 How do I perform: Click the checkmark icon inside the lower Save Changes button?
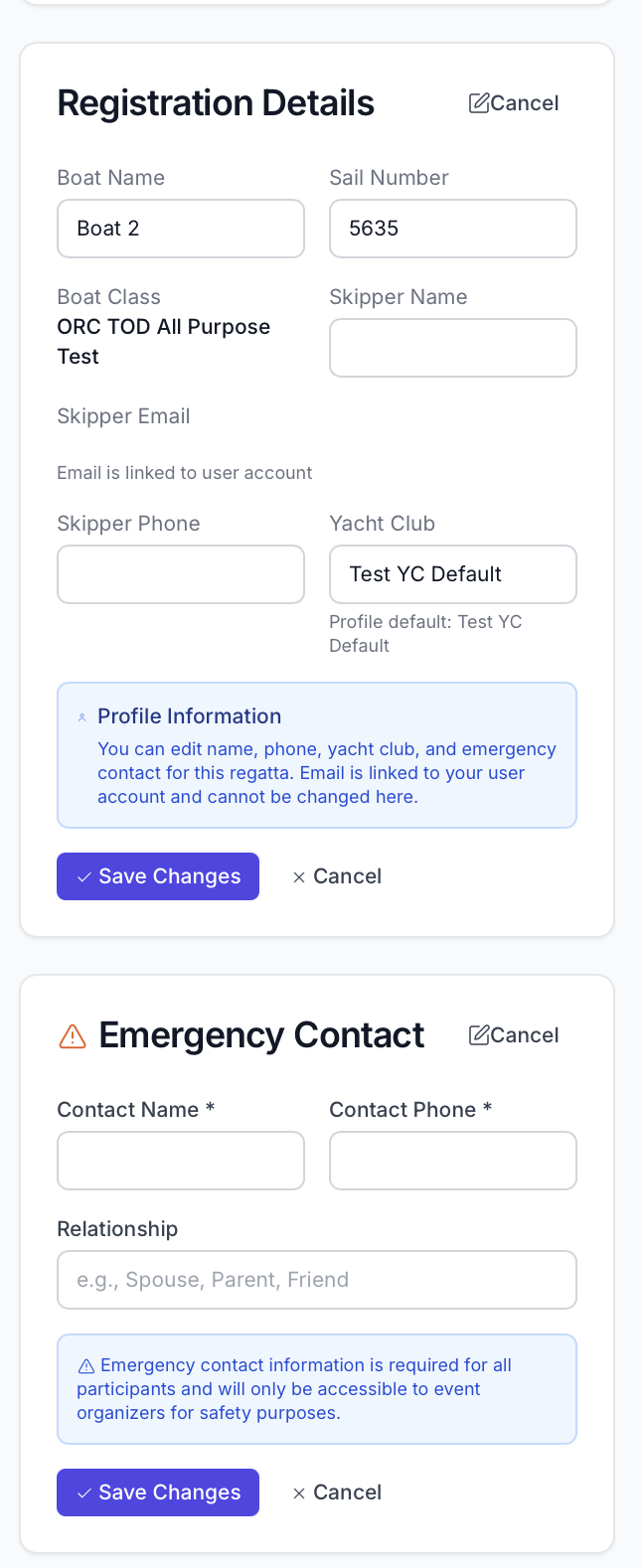(84, 1492)
